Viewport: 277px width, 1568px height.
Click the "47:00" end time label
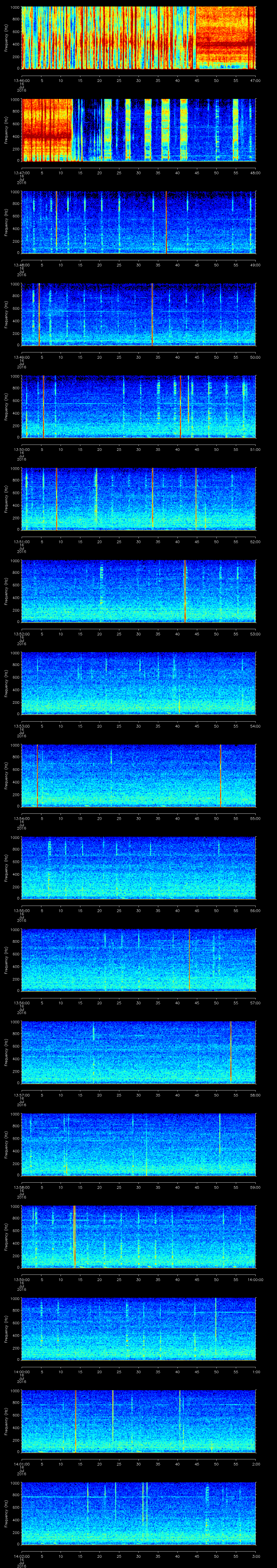(255, 80)
